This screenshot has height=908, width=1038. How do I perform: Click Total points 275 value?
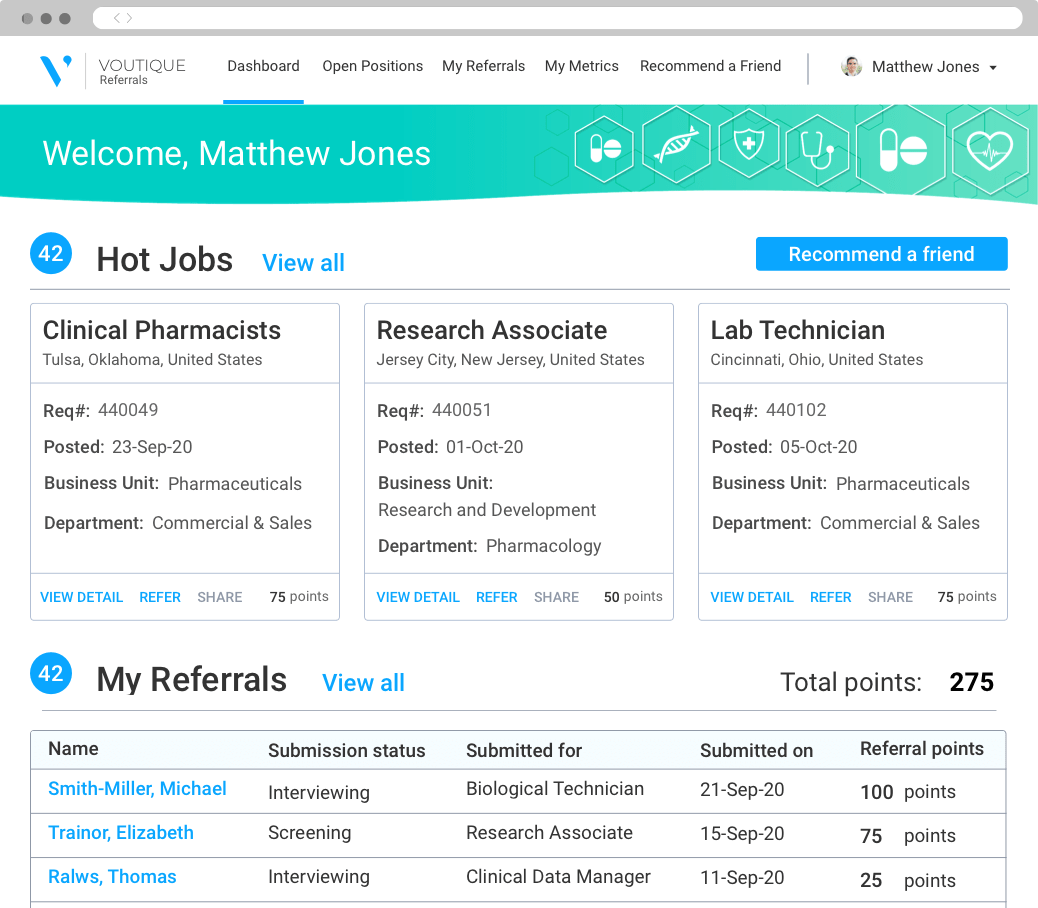point(972,682)
